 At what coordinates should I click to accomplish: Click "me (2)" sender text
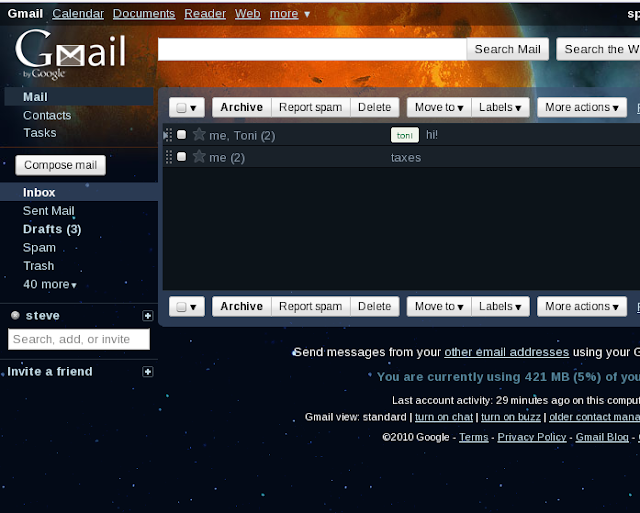pyautogui.click(x=227, y=158)
